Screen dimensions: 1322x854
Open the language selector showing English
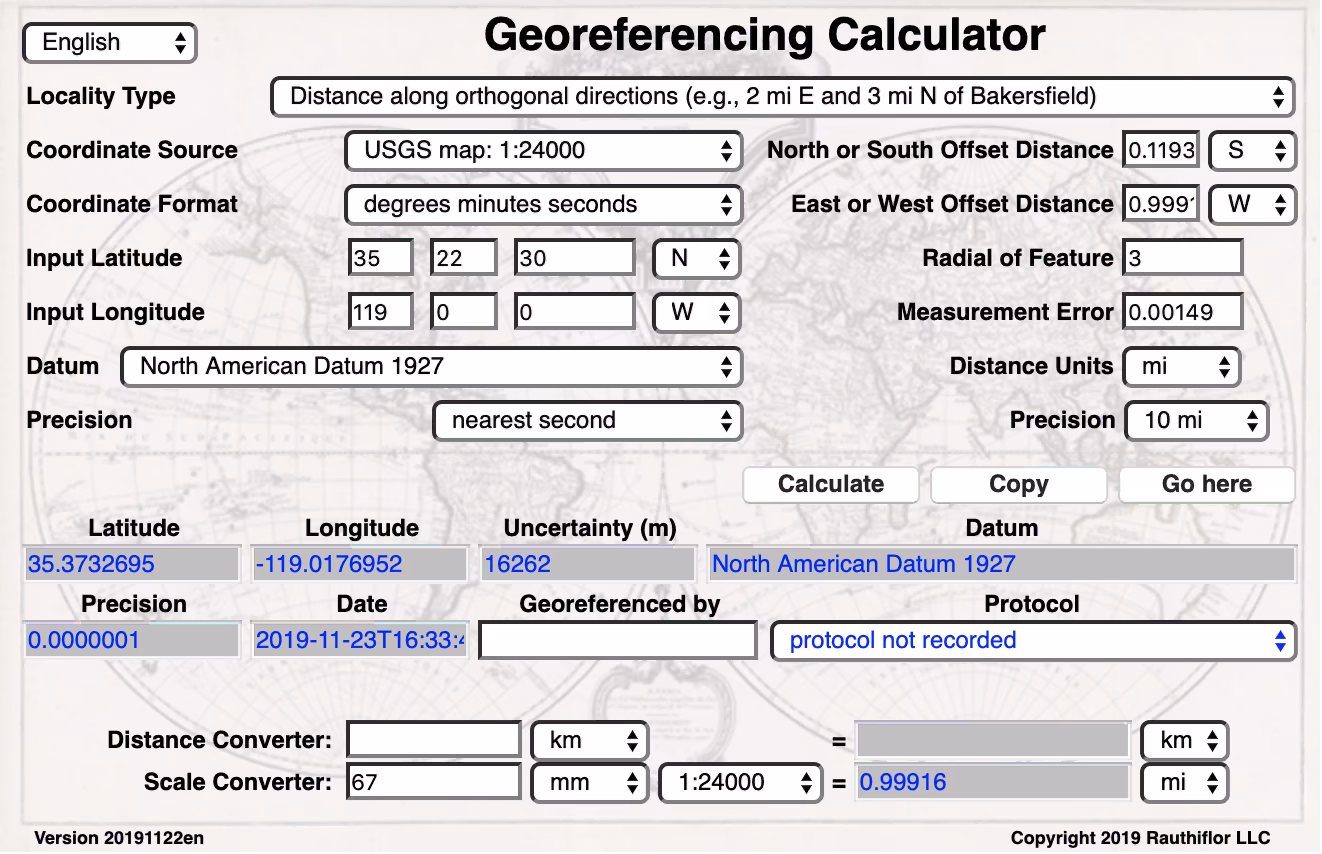[109, 42]
